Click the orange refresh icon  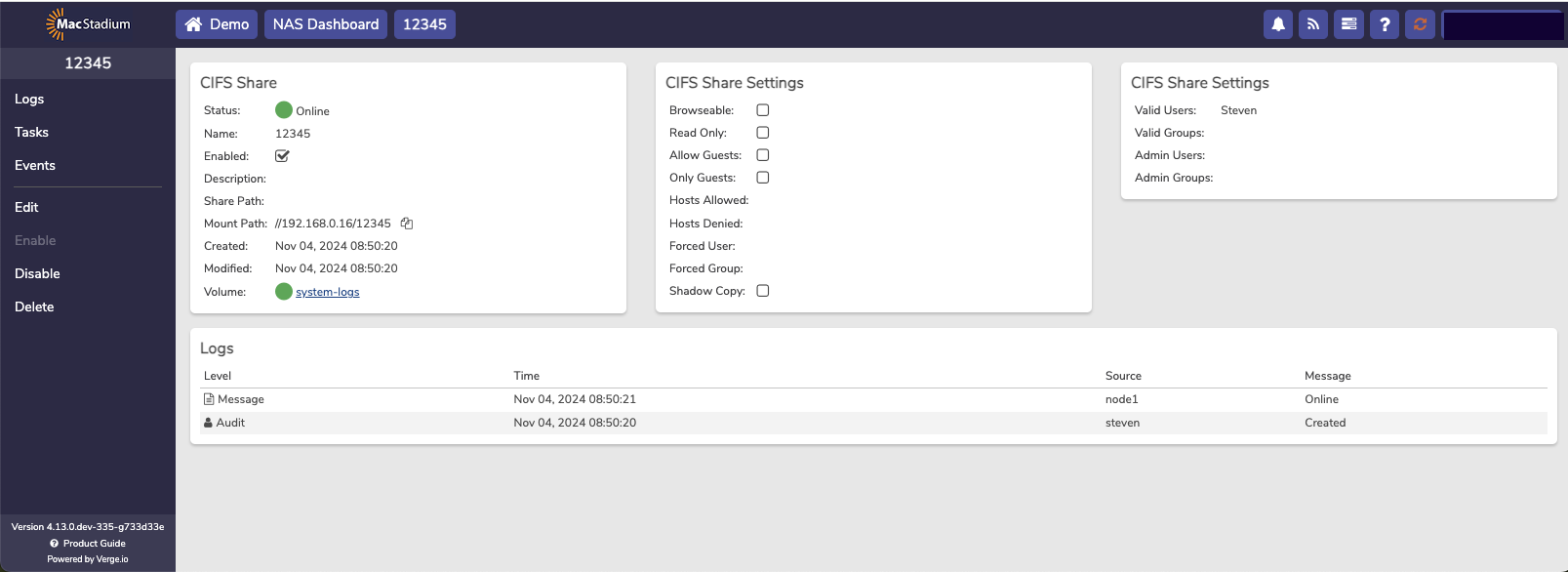tap(1420, 24)
